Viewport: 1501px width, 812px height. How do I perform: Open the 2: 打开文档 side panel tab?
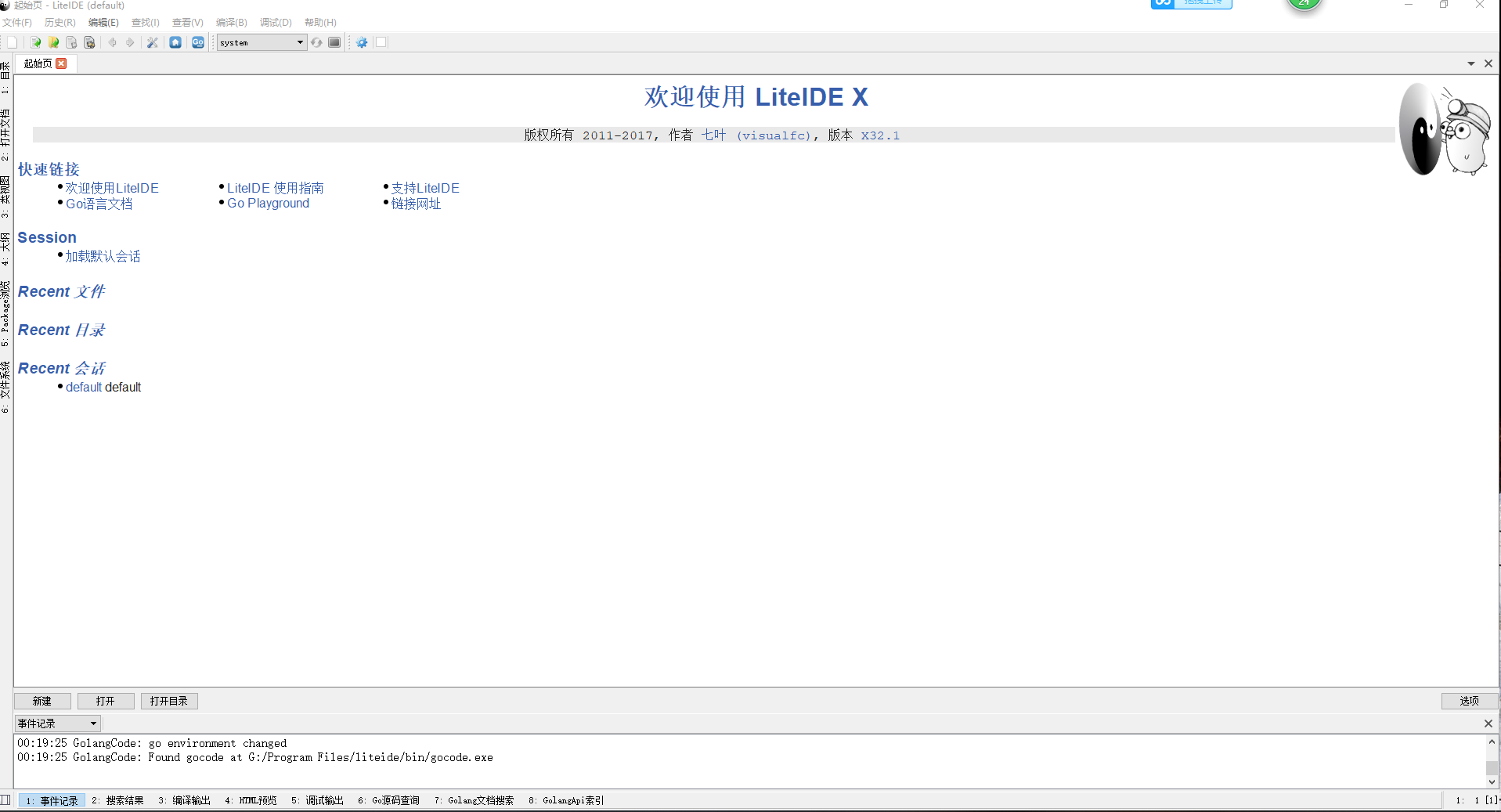pos(5,135)
